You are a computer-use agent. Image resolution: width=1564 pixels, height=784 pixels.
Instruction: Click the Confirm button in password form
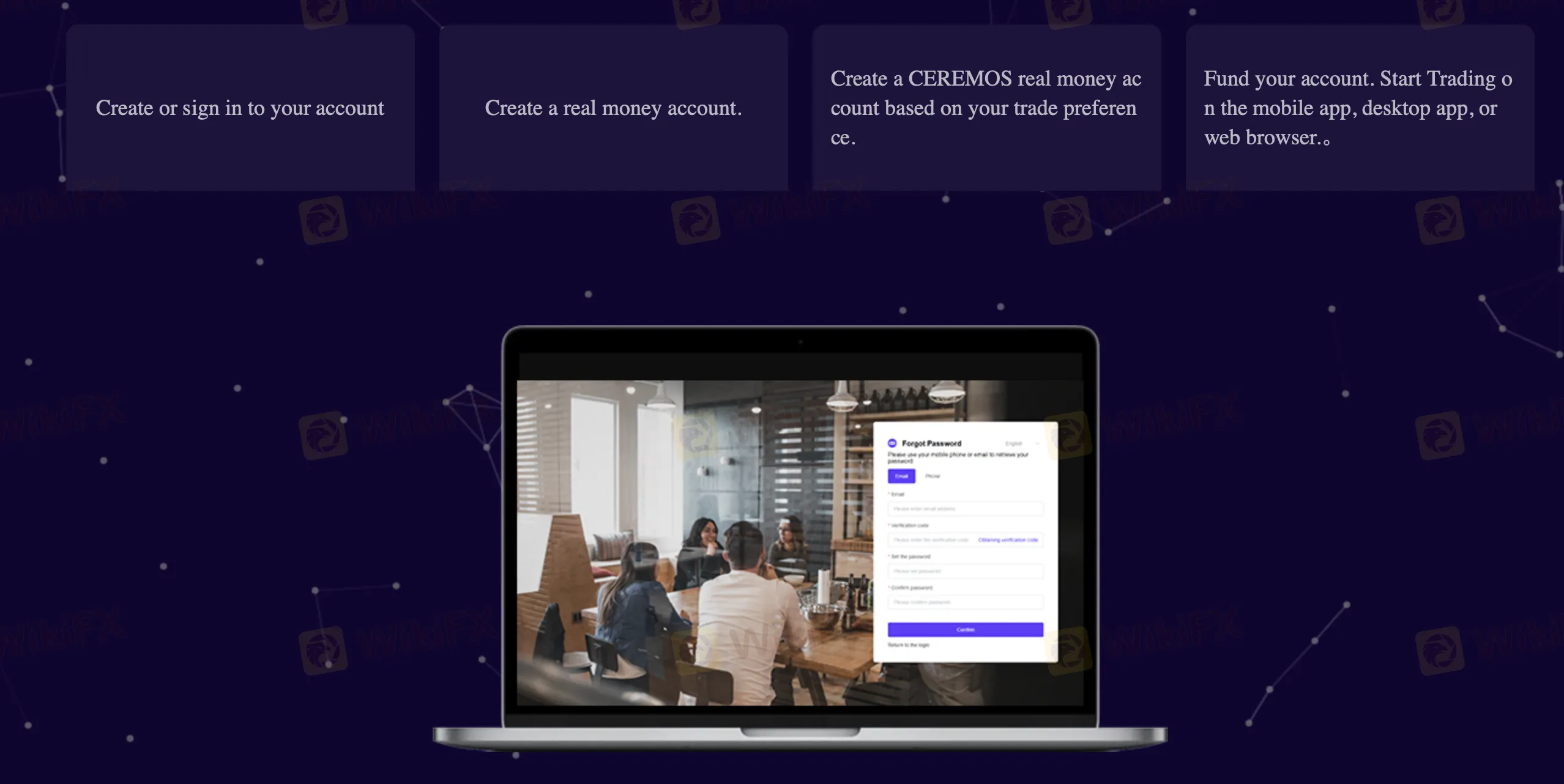tap(965, 629)
